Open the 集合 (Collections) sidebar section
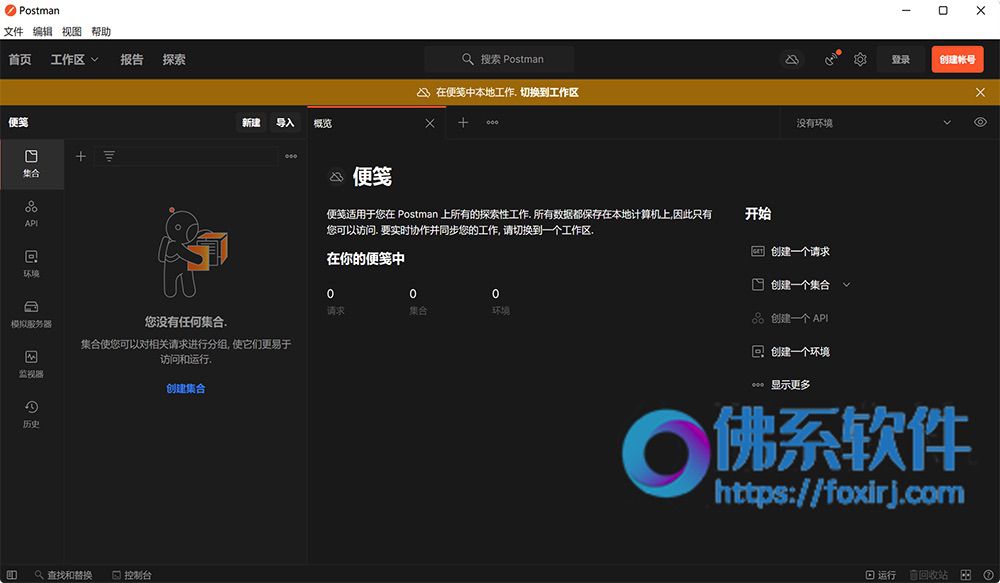 point(31,164)
